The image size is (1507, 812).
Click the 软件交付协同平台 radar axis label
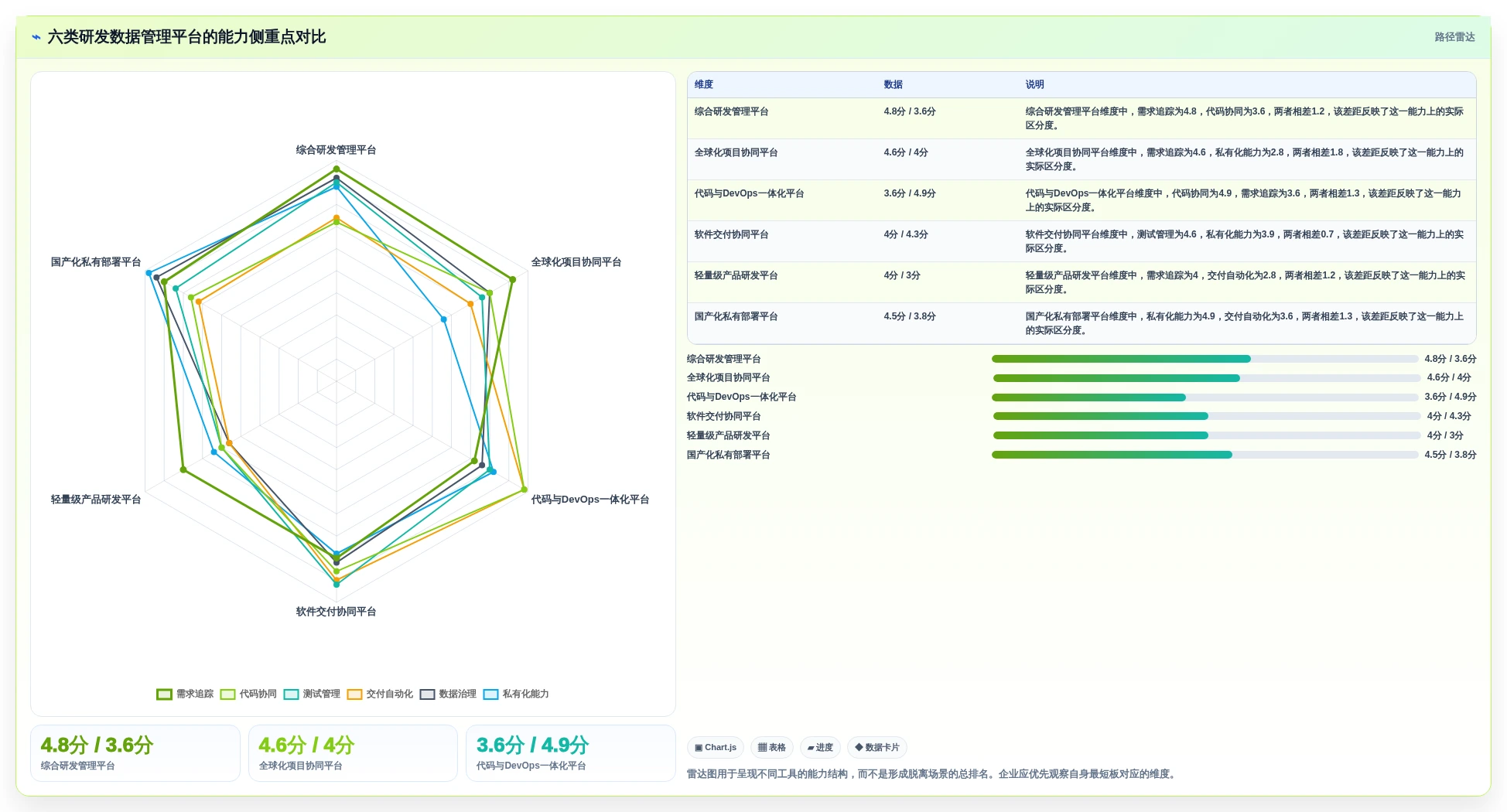point(336,612)
